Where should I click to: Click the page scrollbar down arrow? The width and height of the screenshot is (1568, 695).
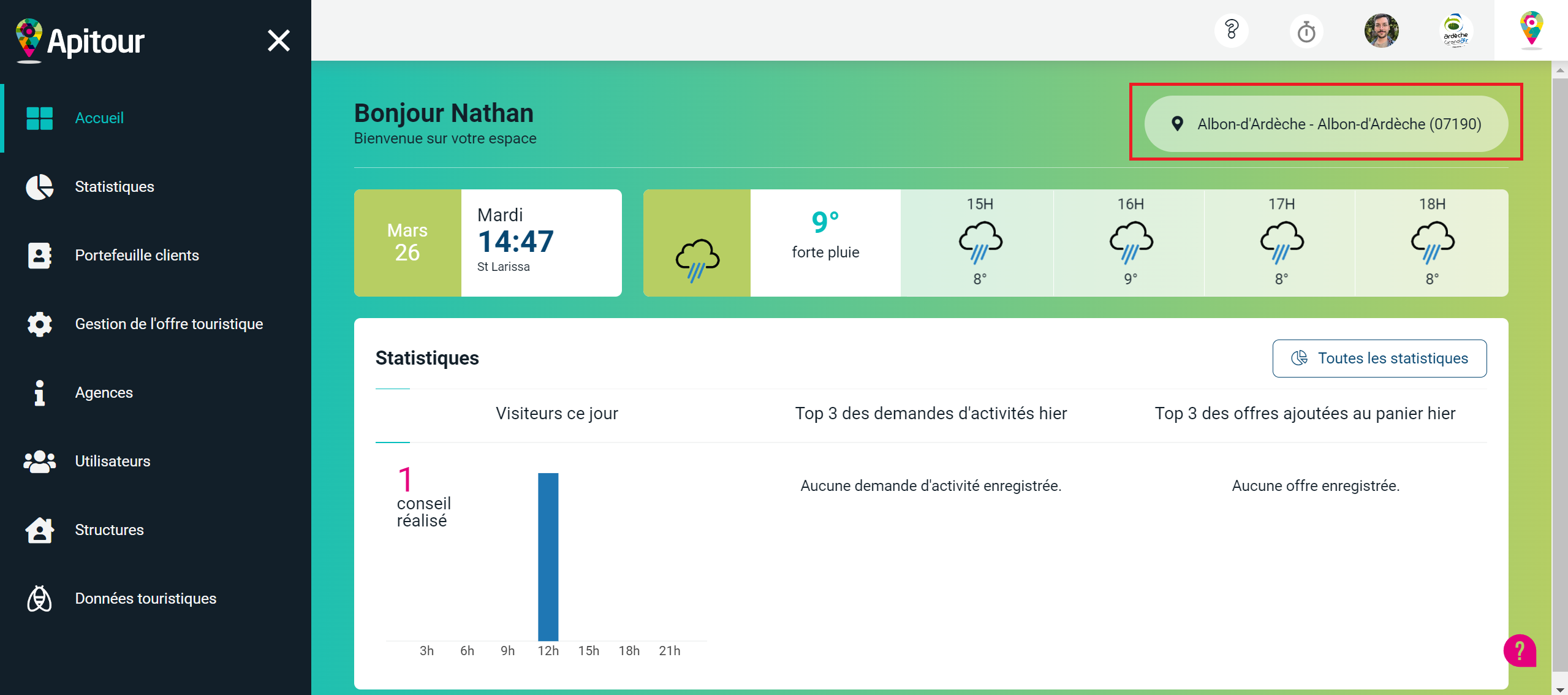[1559, 689]
